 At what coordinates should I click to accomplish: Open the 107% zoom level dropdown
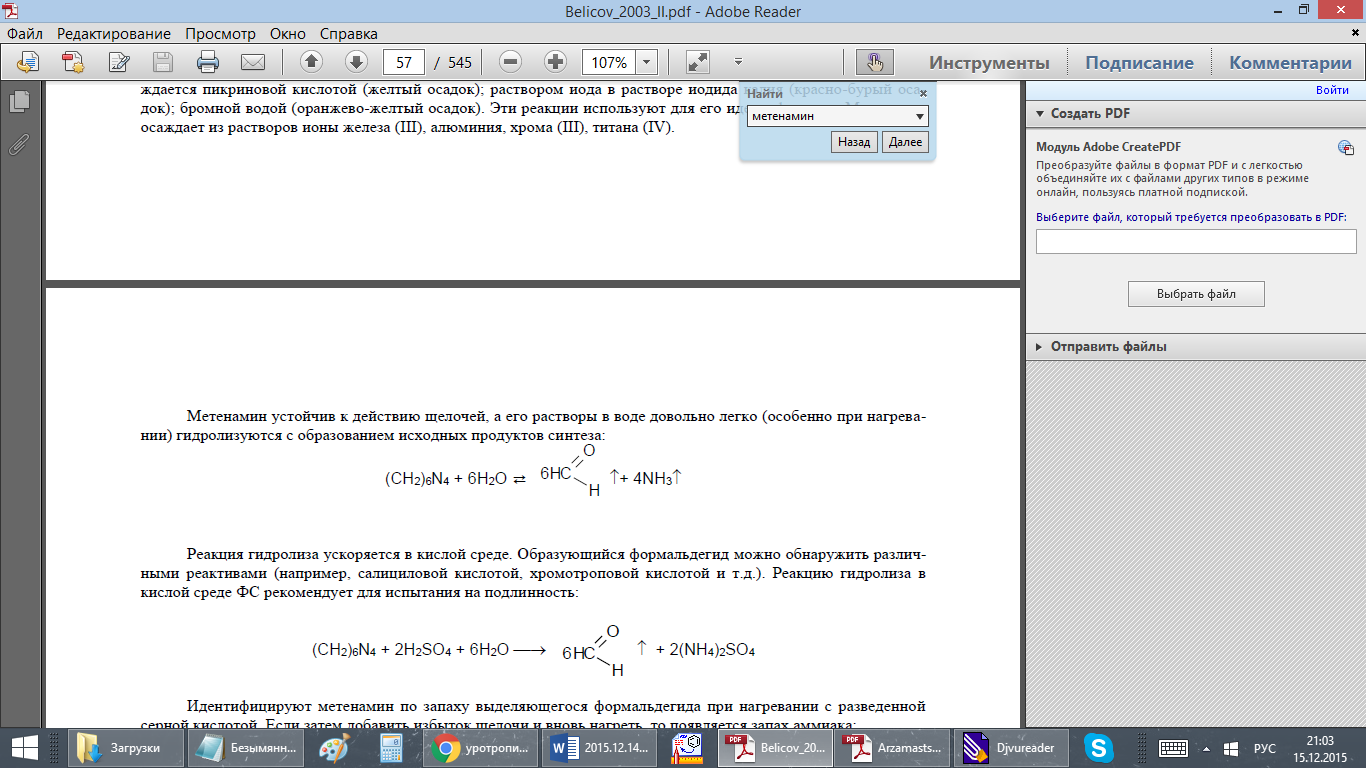(x=647, y=62)
